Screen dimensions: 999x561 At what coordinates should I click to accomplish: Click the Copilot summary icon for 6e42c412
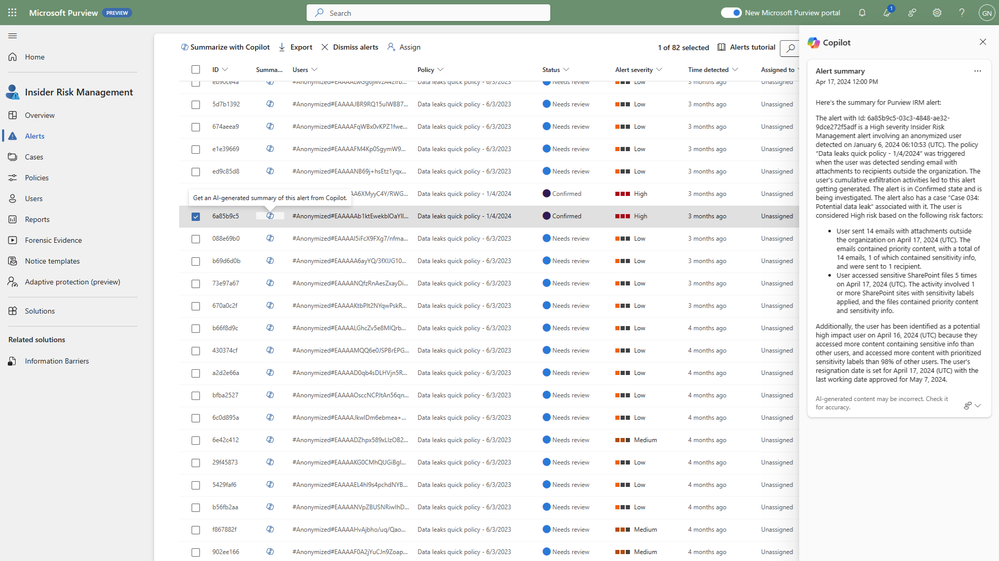coord(270,439)
